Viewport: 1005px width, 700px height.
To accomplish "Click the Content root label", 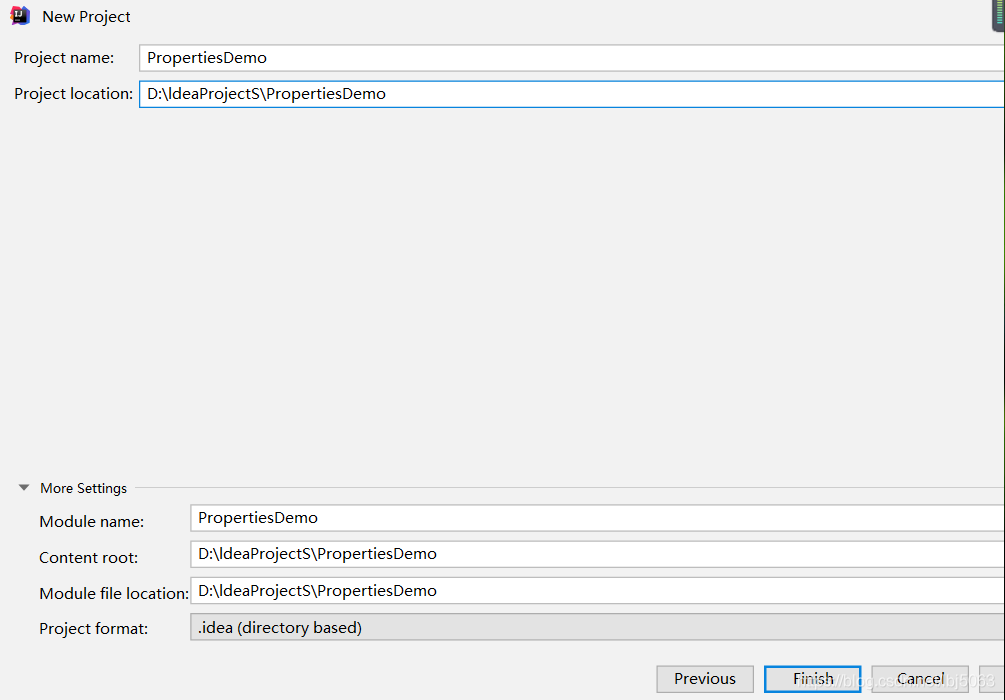I will coord(88,558).
